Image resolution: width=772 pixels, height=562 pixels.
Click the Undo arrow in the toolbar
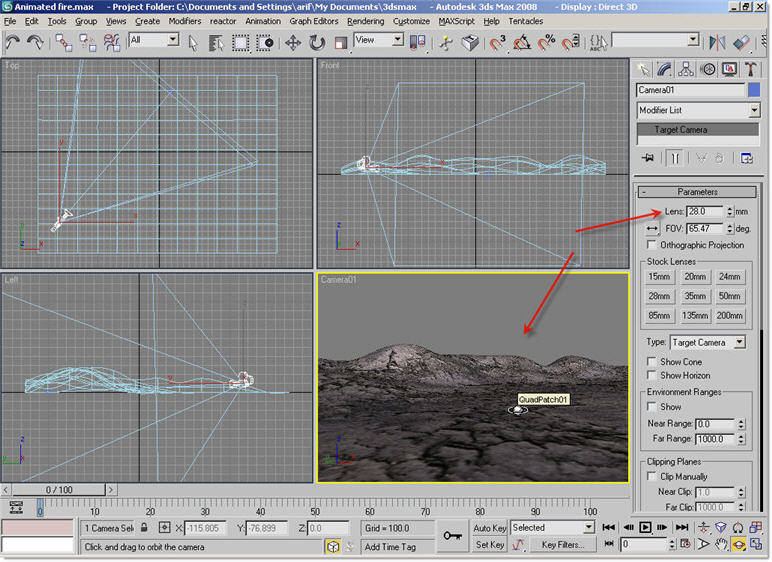point(13,42)
